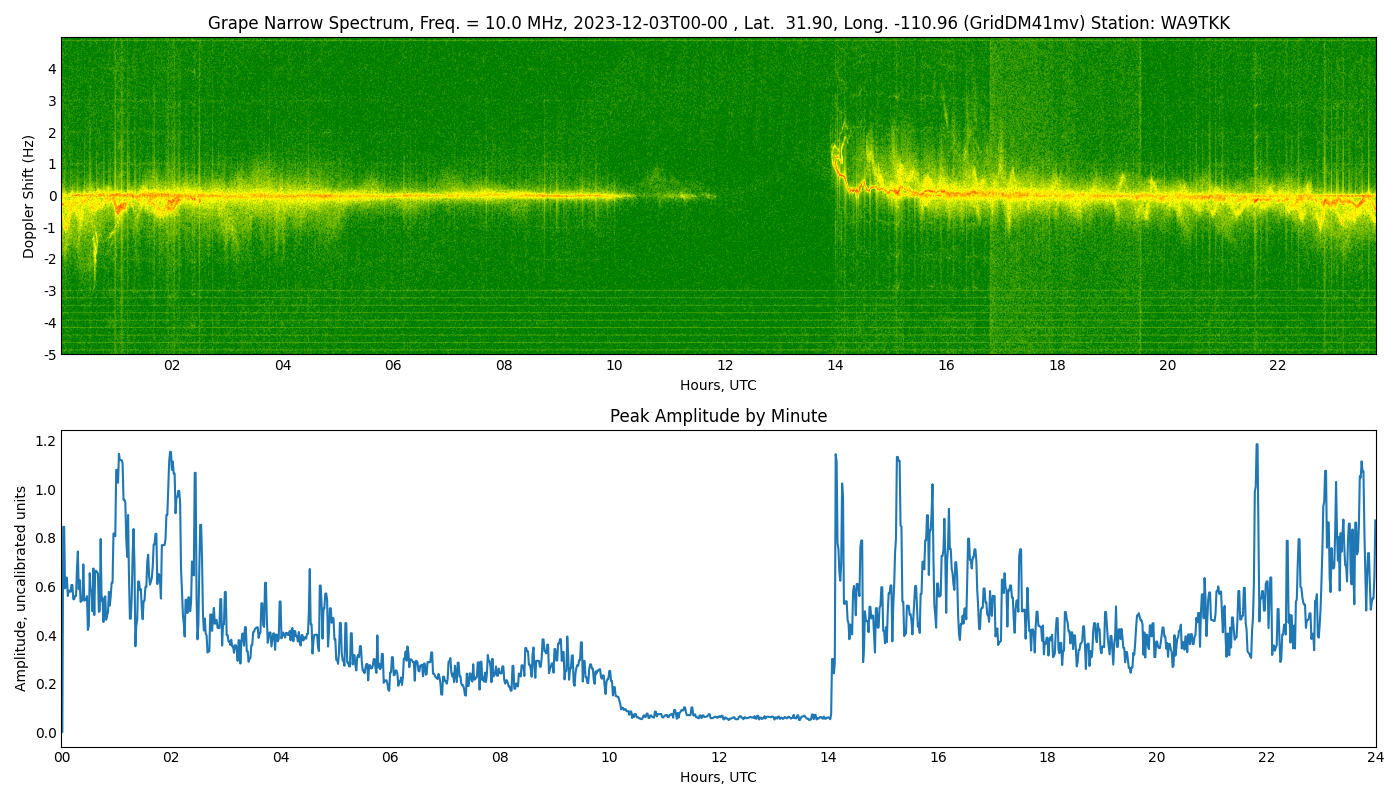The height and width of the screenshot is (800, 1400).
Task: Click spectrogram hour tick 22
Action: click(x=1278, y=366)
